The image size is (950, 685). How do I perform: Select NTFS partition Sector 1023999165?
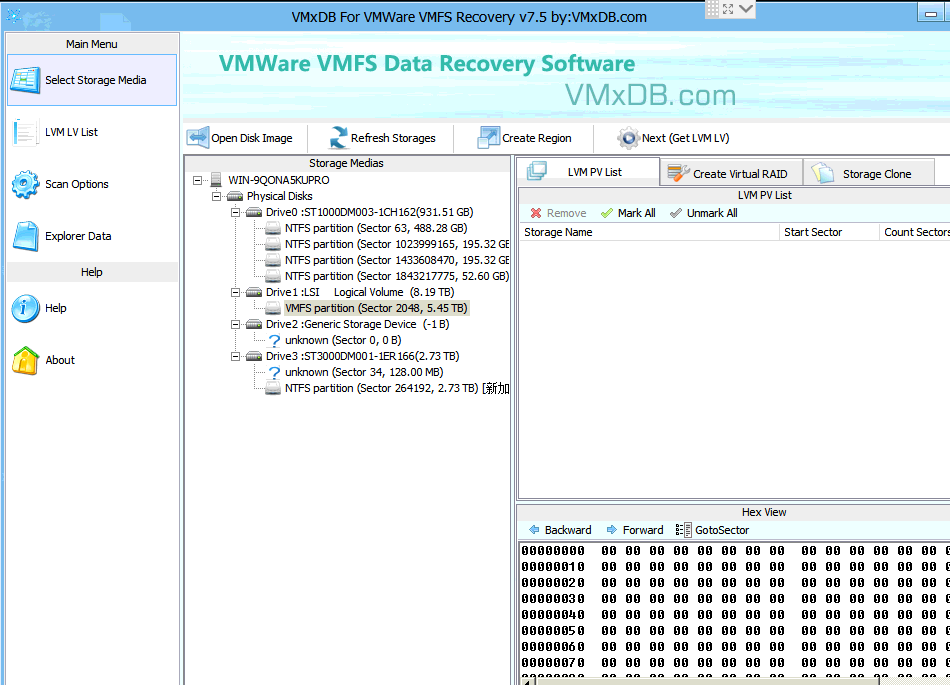tap(397, 244)
